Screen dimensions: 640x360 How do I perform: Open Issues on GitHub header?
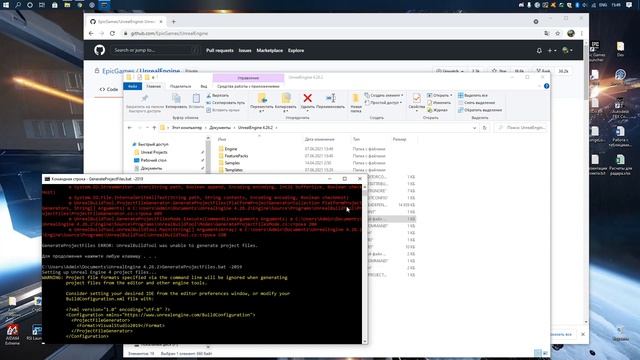tap(245, 51)
